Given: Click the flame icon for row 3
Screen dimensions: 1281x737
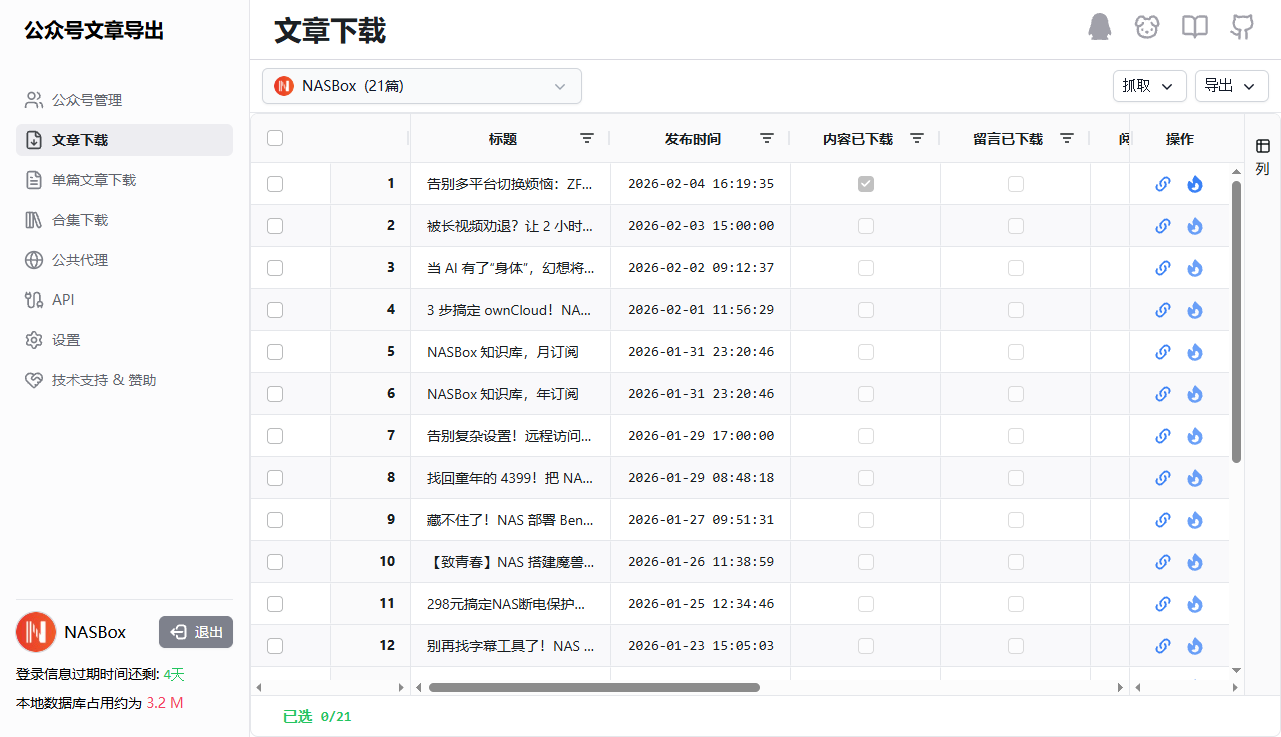Looking at the screenshot, I should 1194,268.
